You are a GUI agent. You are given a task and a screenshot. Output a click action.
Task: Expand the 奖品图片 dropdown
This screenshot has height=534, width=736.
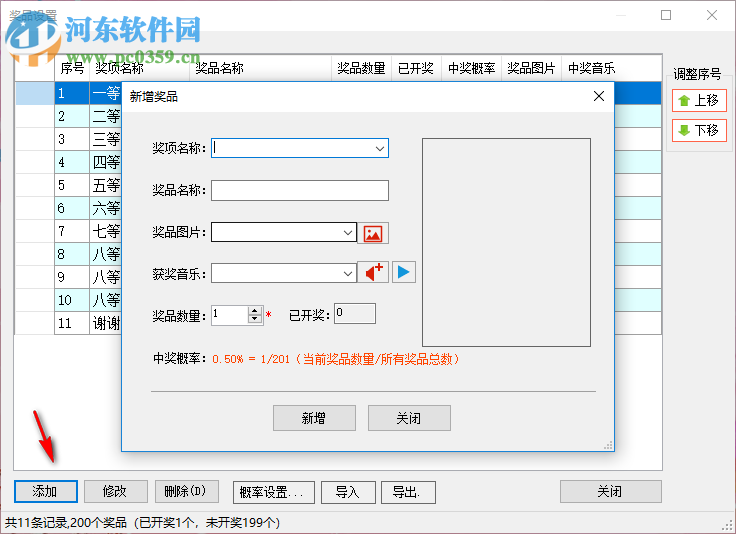(348, 233)
